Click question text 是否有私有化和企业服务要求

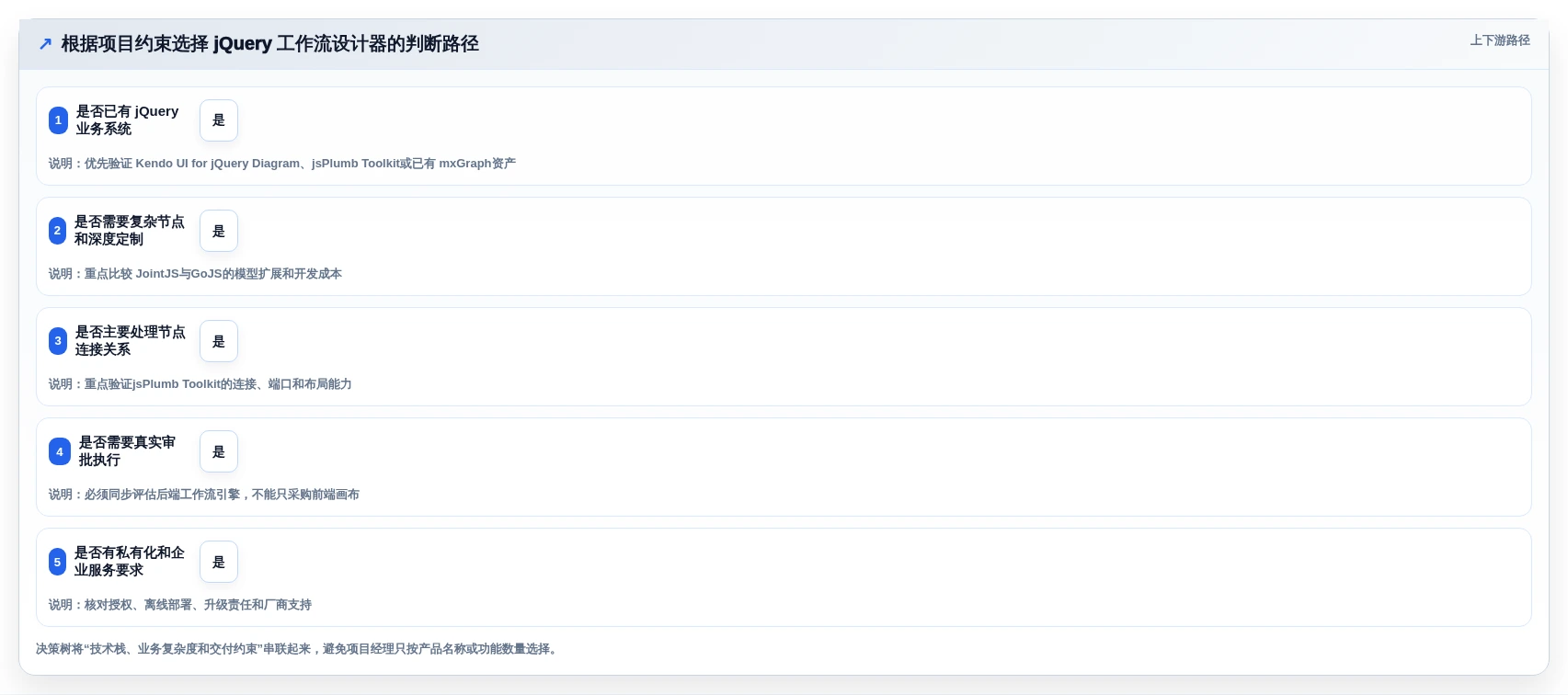tap(130, 562)
